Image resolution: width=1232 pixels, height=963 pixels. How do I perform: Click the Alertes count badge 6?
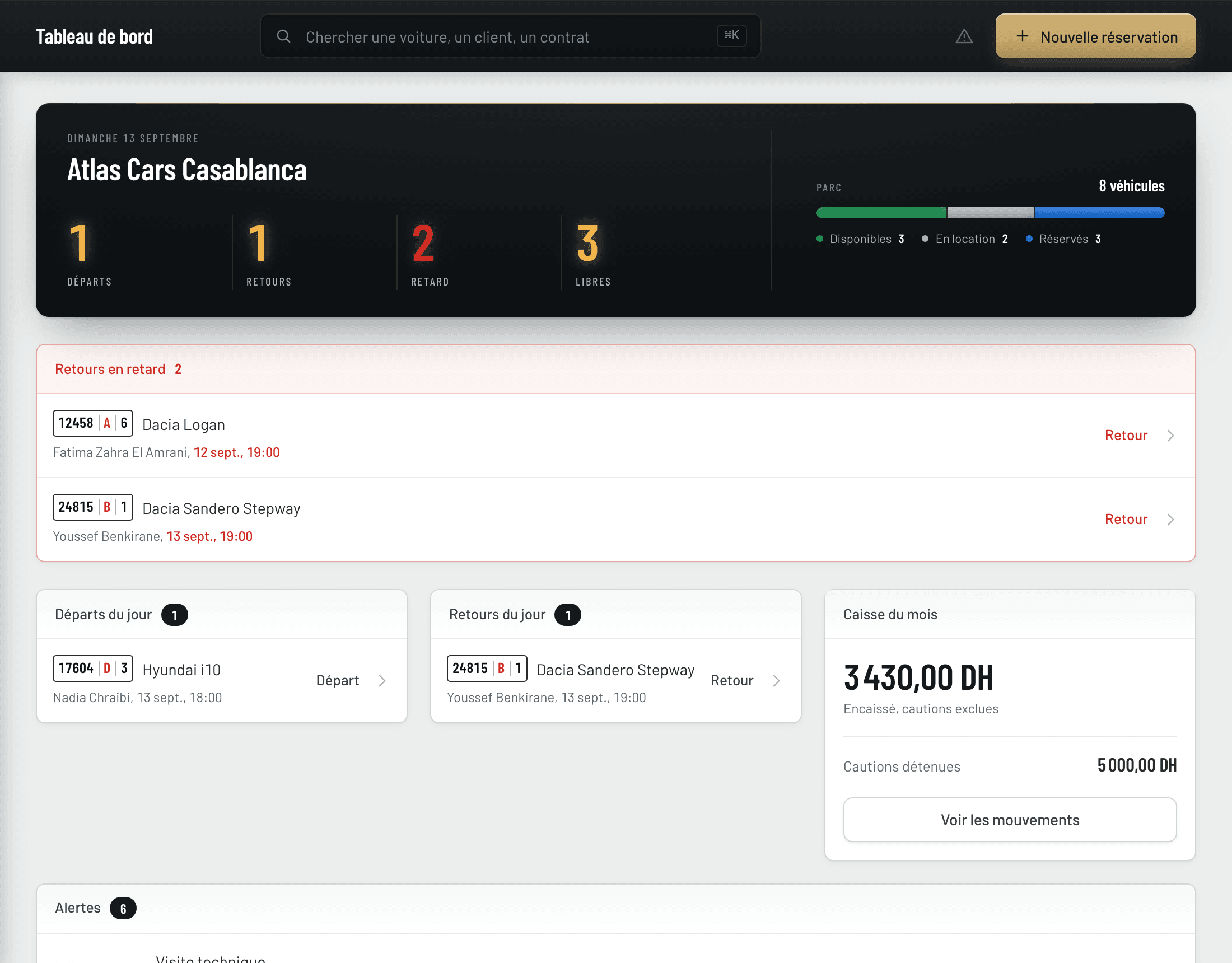(x=123, y=909)
